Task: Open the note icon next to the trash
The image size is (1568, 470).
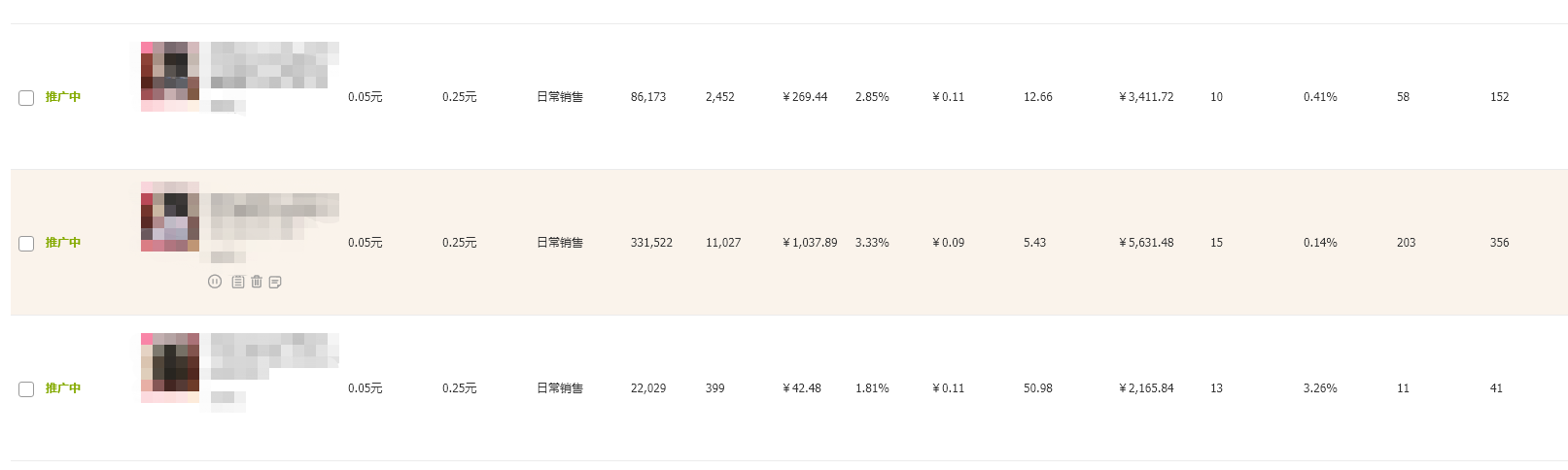Action: pos(275,282)
